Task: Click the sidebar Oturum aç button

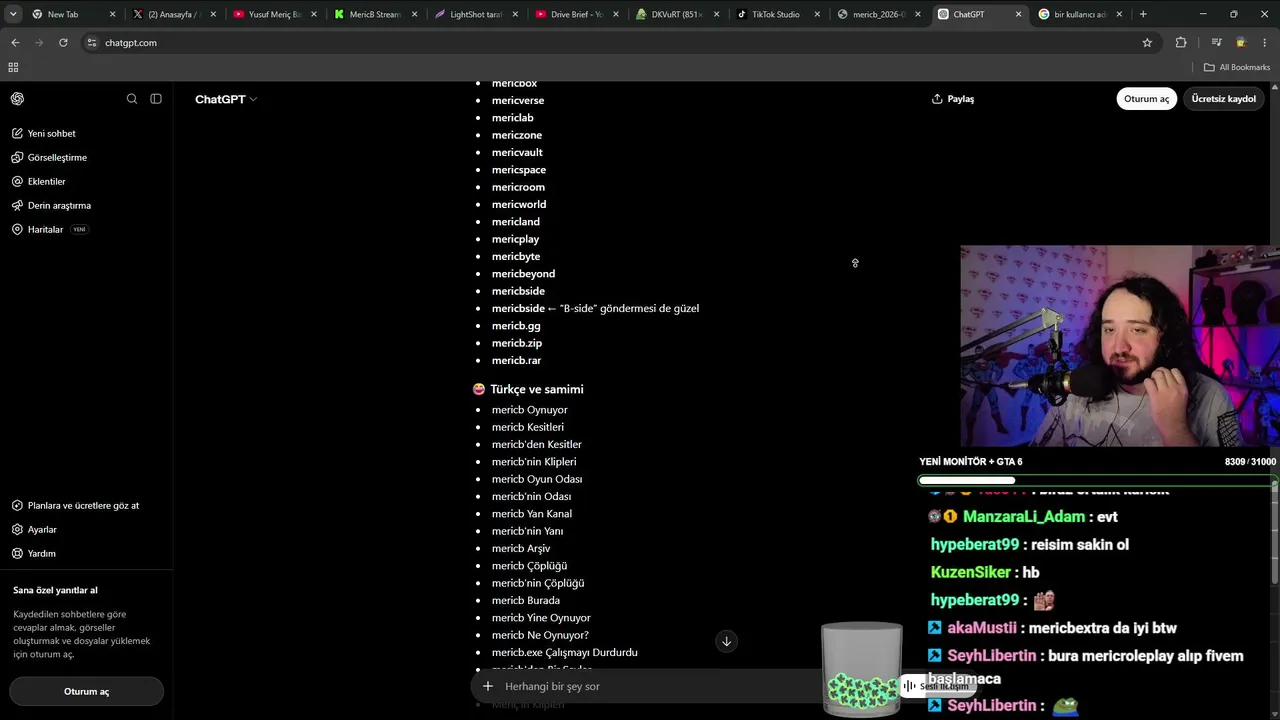Action: coord(87,691)
